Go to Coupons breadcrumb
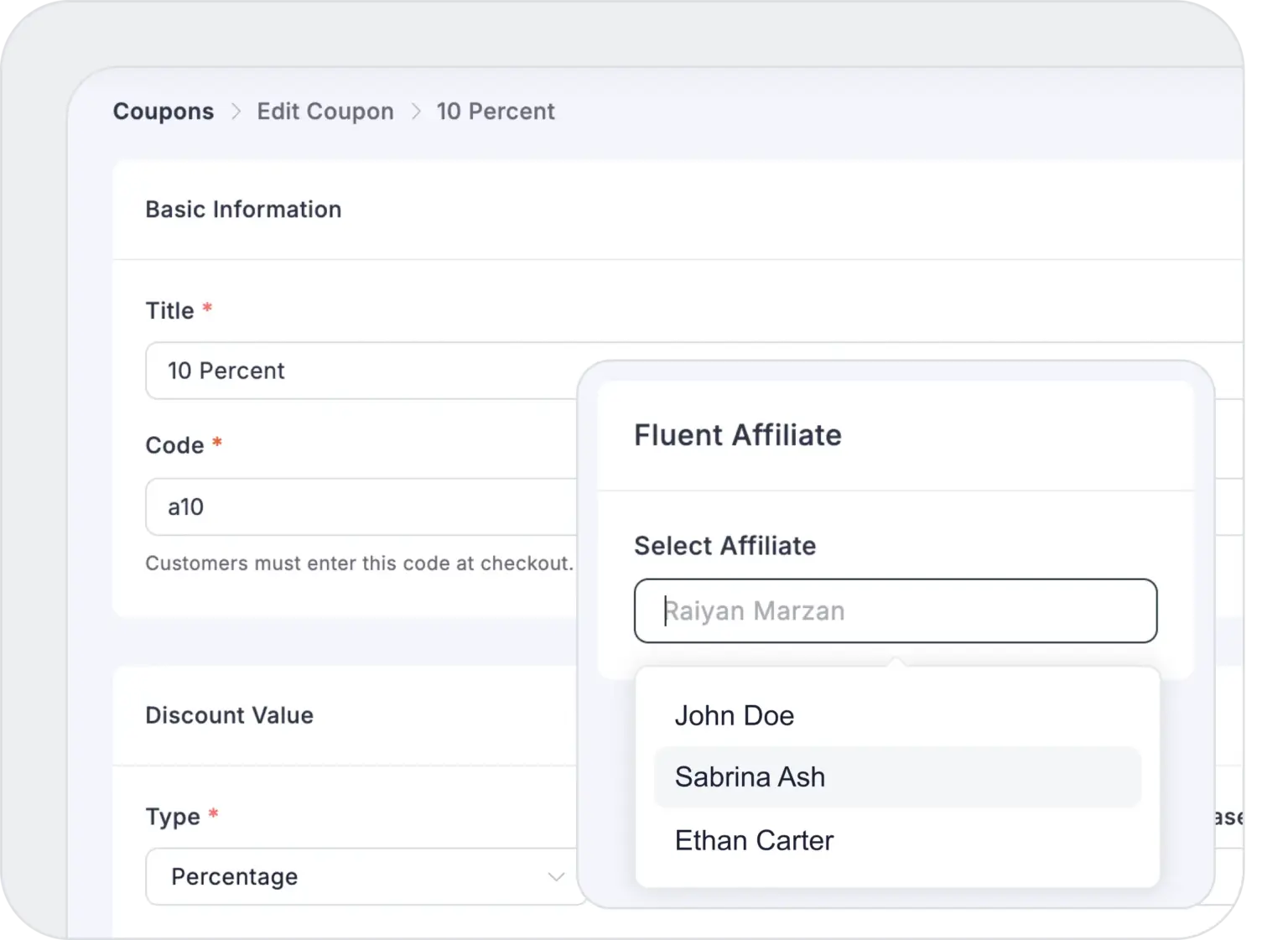 (x=164, y=112)
